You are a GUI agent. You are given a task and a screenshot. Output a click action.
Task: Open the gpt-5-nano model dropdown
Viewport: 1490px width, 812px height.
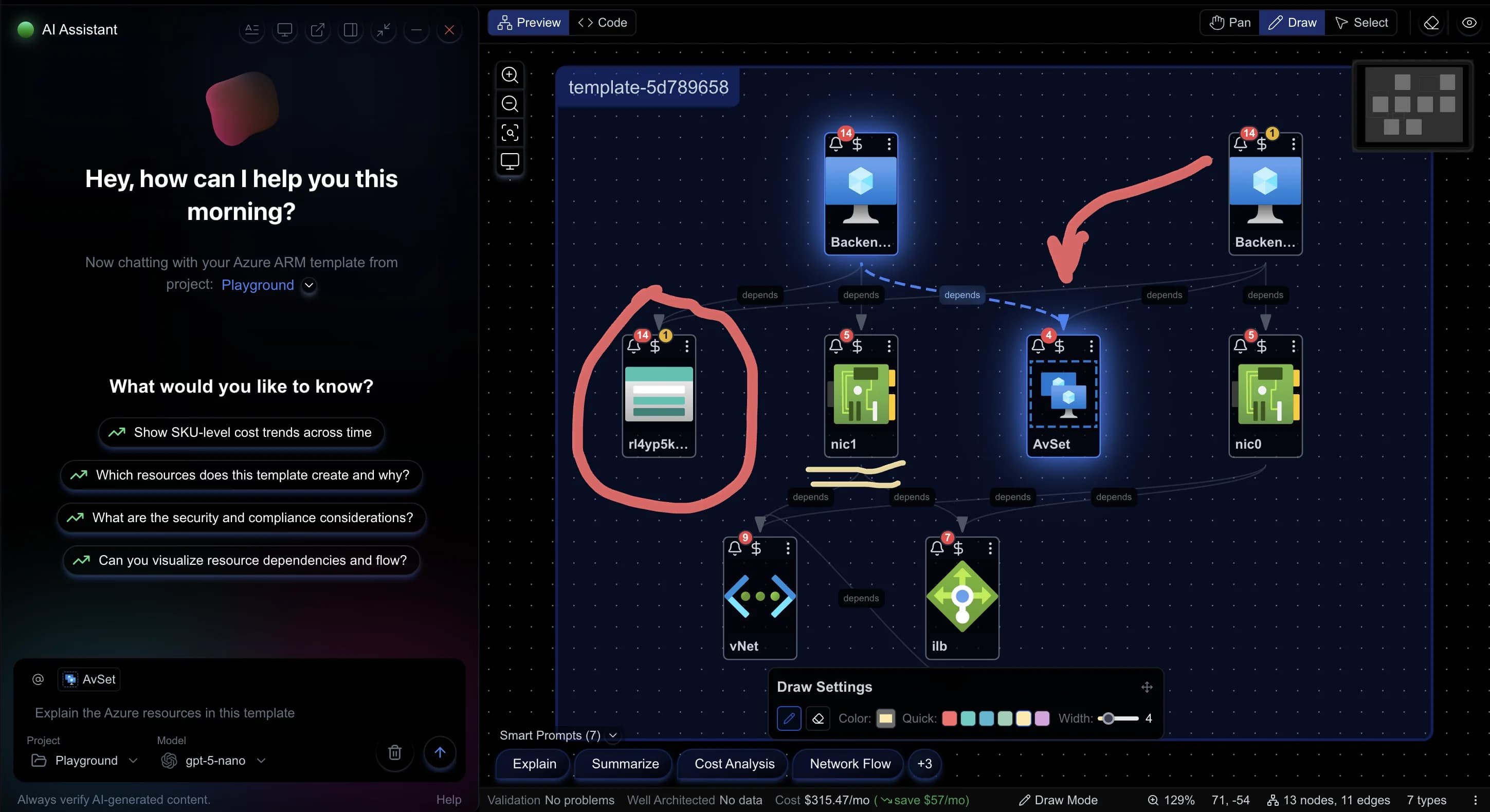pyautogui.click(x=213, y=760)
